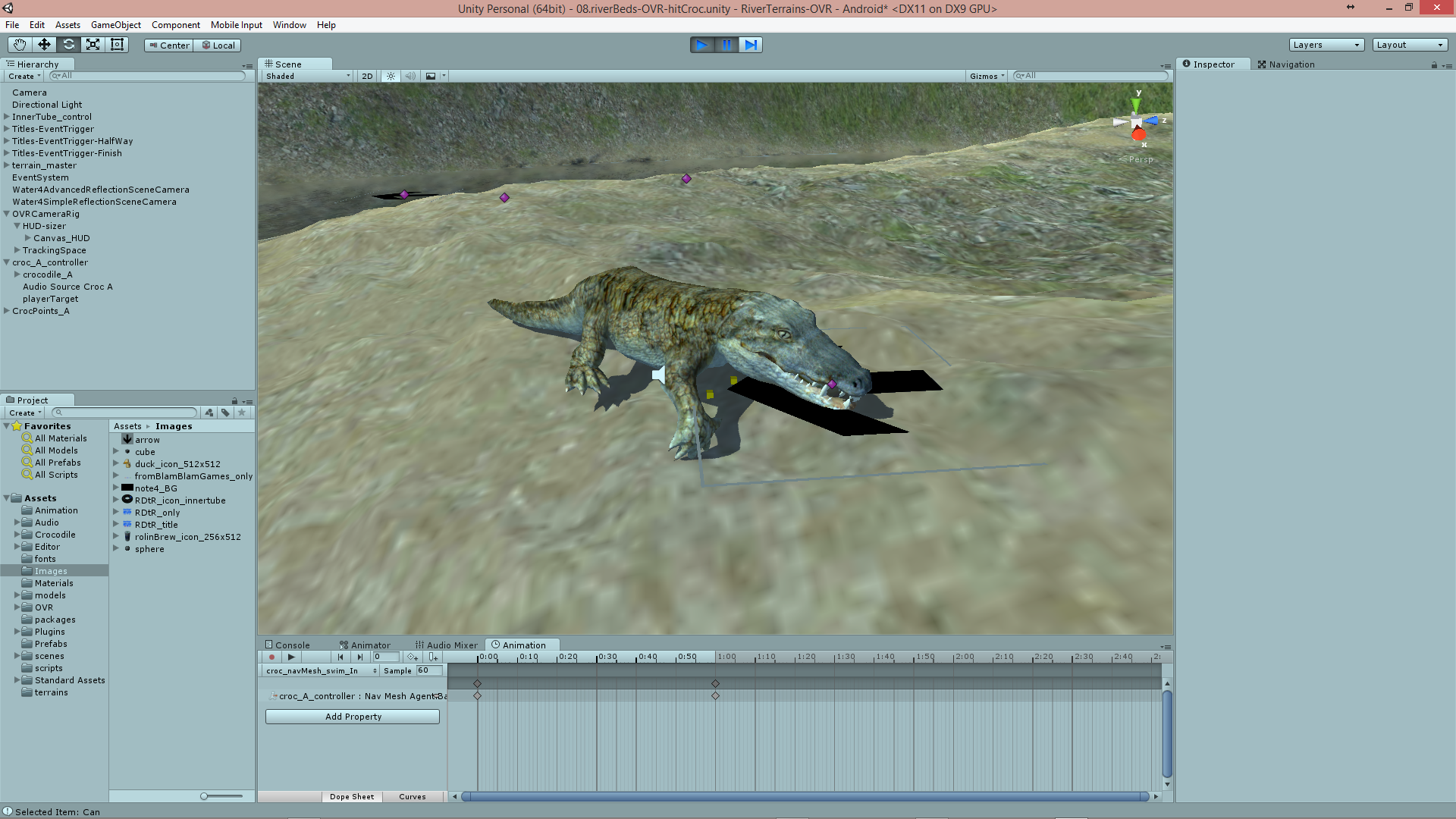Click the Add Property button
Screen dimensions: 1456x819
click(x=353, y=717)
